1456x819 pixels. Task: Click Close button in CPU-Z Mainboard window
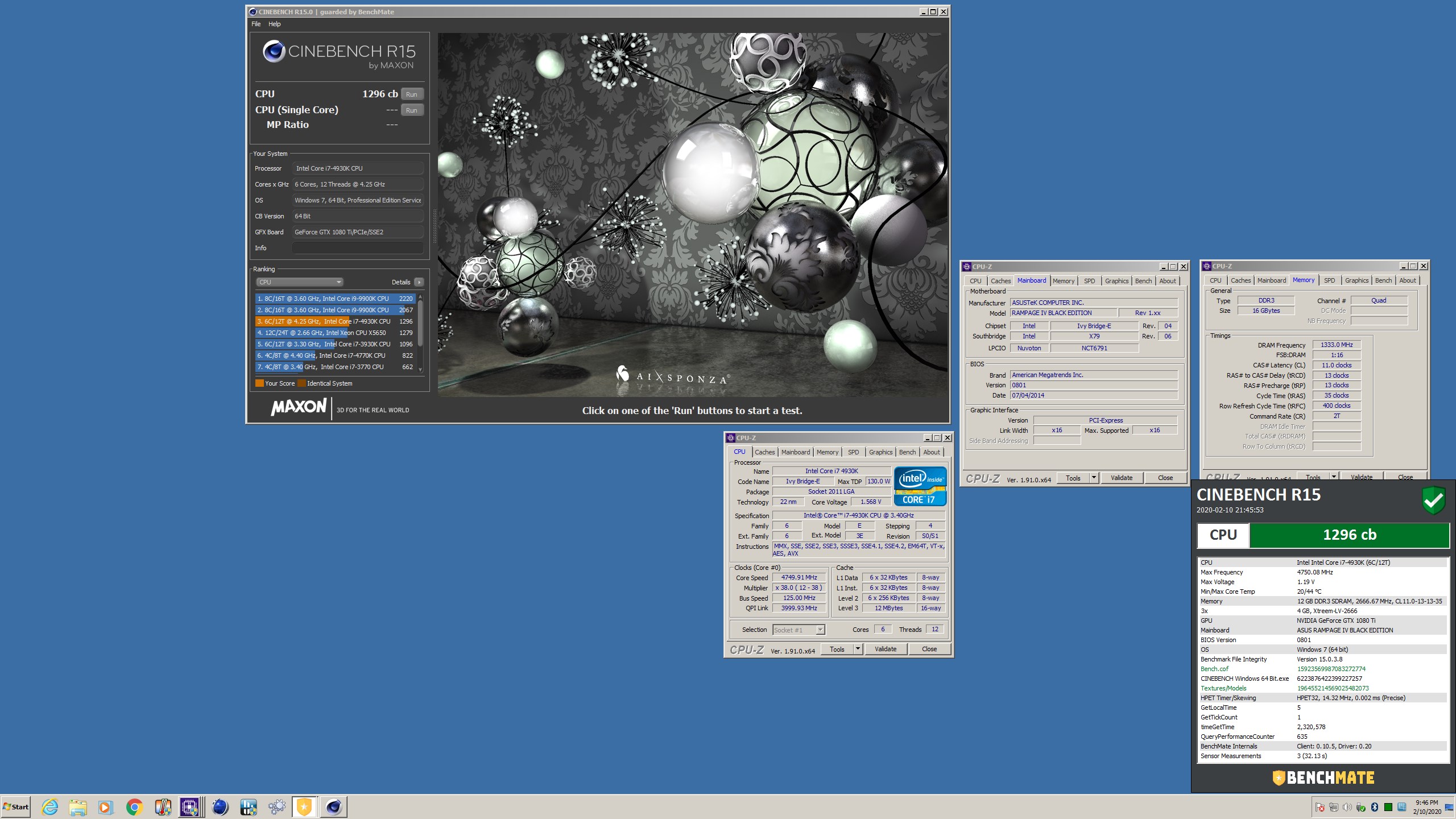[x=1165, y=478]
